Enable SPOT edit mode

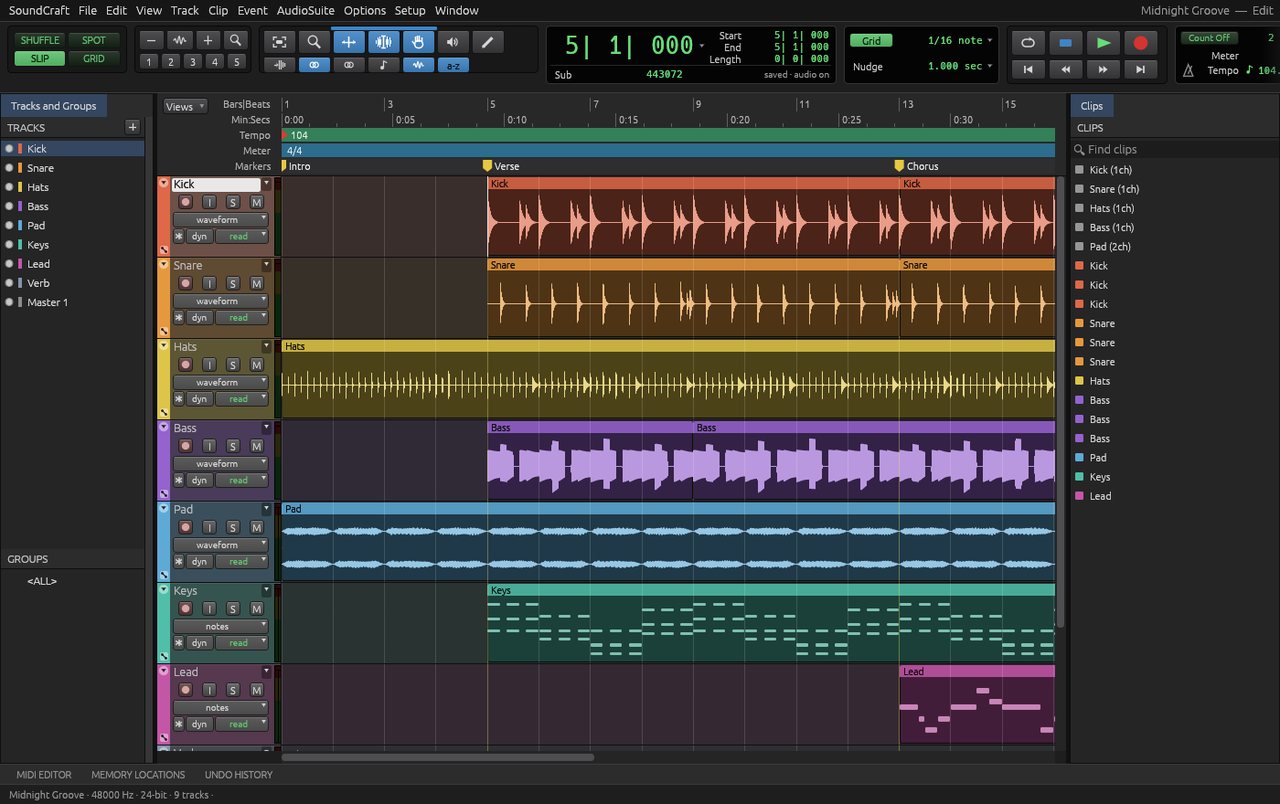coord(94,40)
